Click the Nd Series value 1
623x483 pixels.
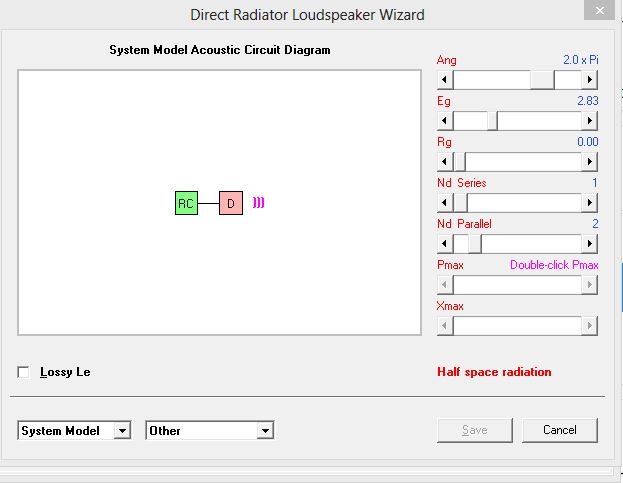[x=595, y=183]
